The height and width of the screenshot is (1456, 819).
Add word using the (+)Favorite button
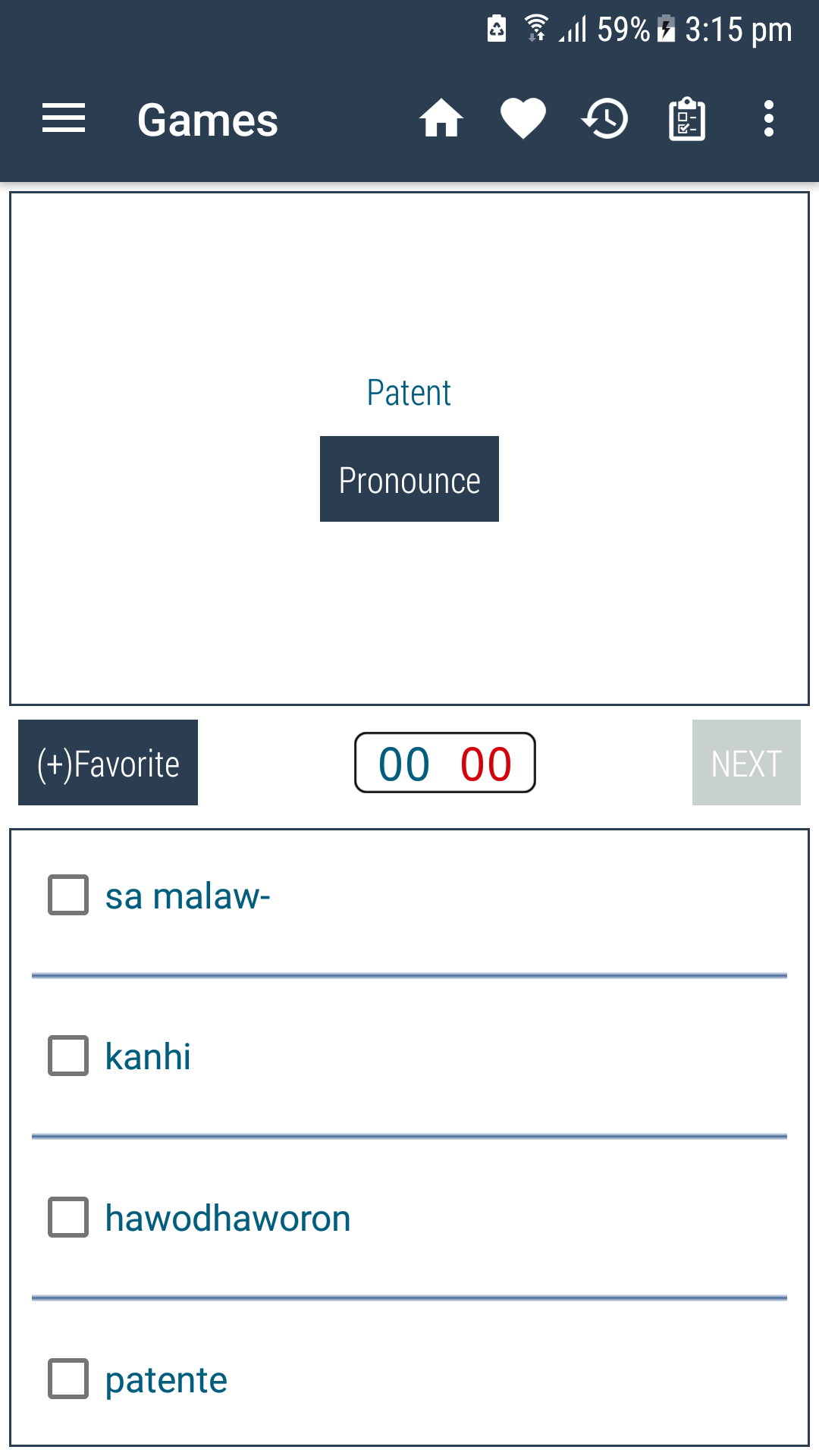click(x=108, y=763)
